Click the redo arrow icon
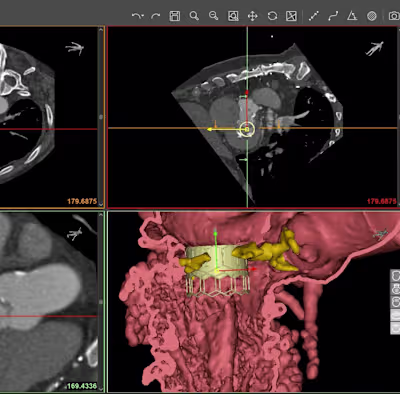The image size is (400, 394). click(156, 16)
